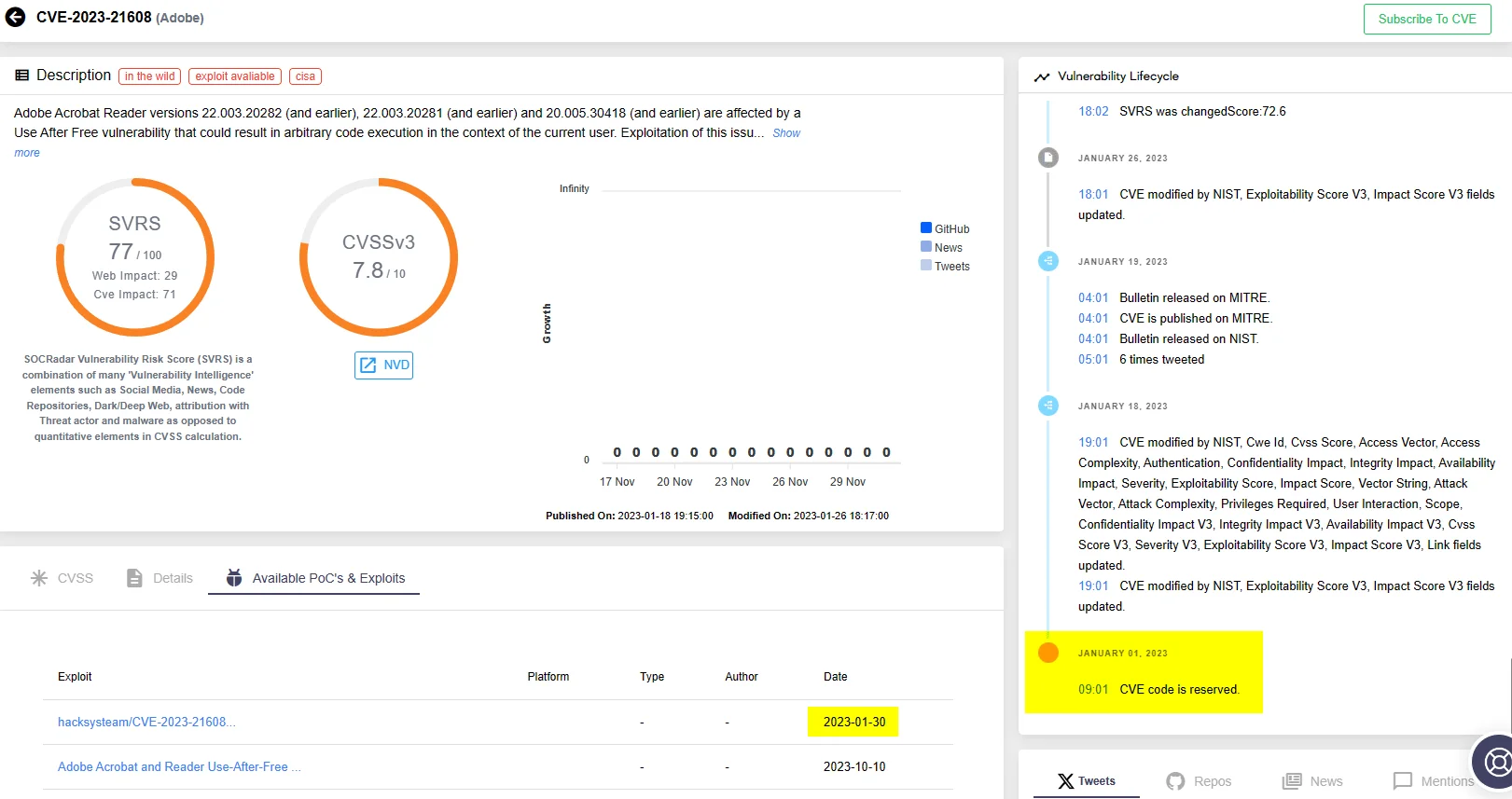Click the X Tweets icon

pos(1065,781)
